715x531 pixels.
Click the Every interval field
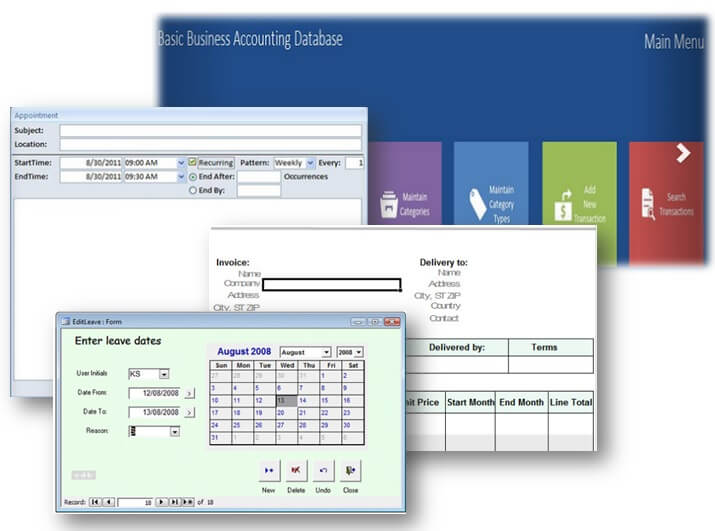point(354,163)
